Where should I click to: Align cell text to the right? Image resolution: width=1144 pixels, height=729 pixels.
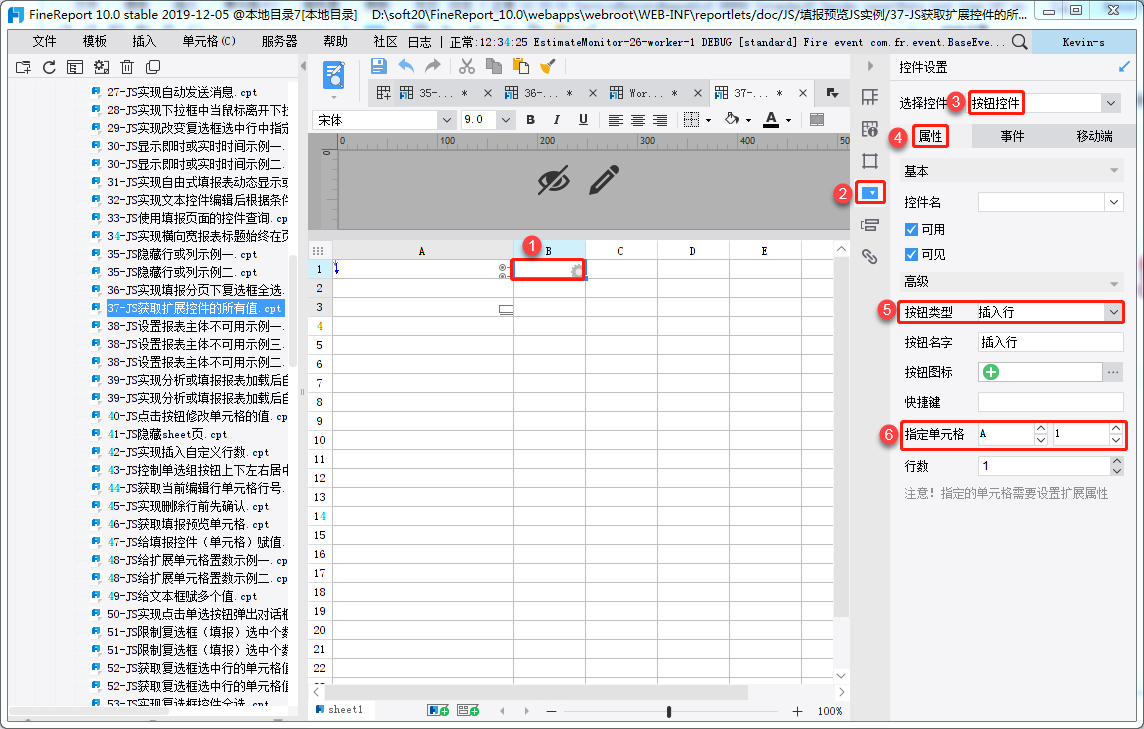tap(660, 120)
